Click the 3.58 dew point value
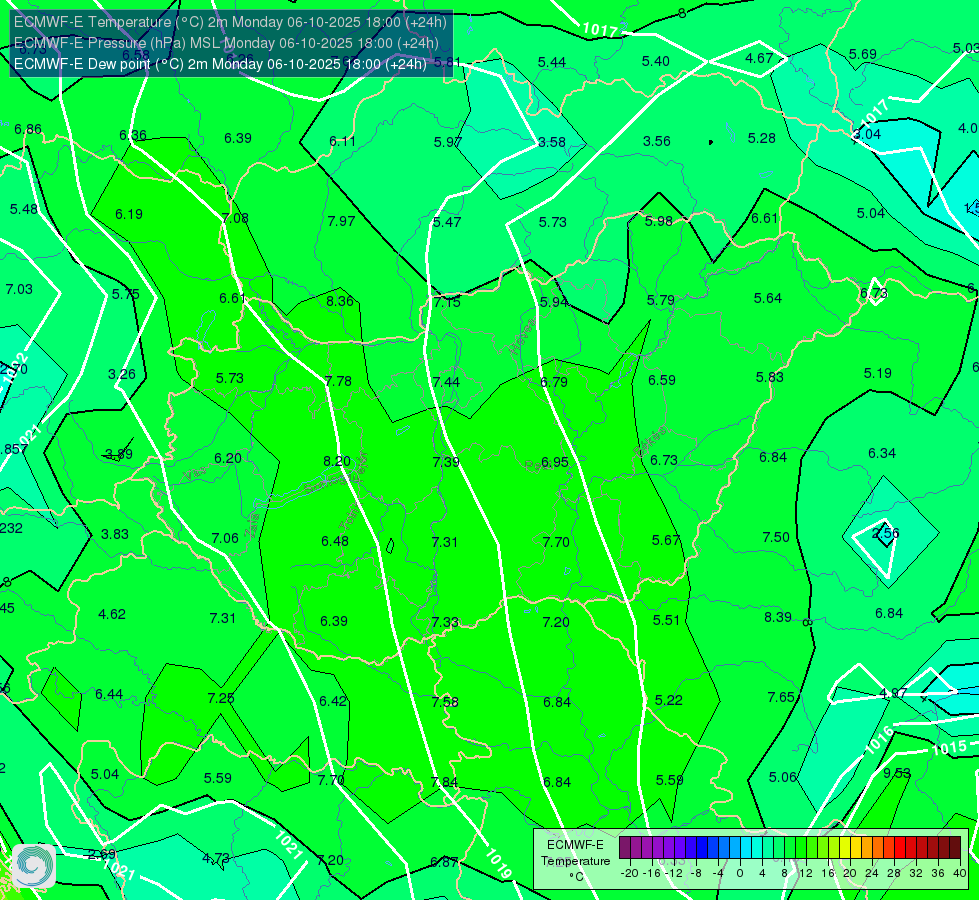This screenshot has width=979, height=900. point(552,142)
